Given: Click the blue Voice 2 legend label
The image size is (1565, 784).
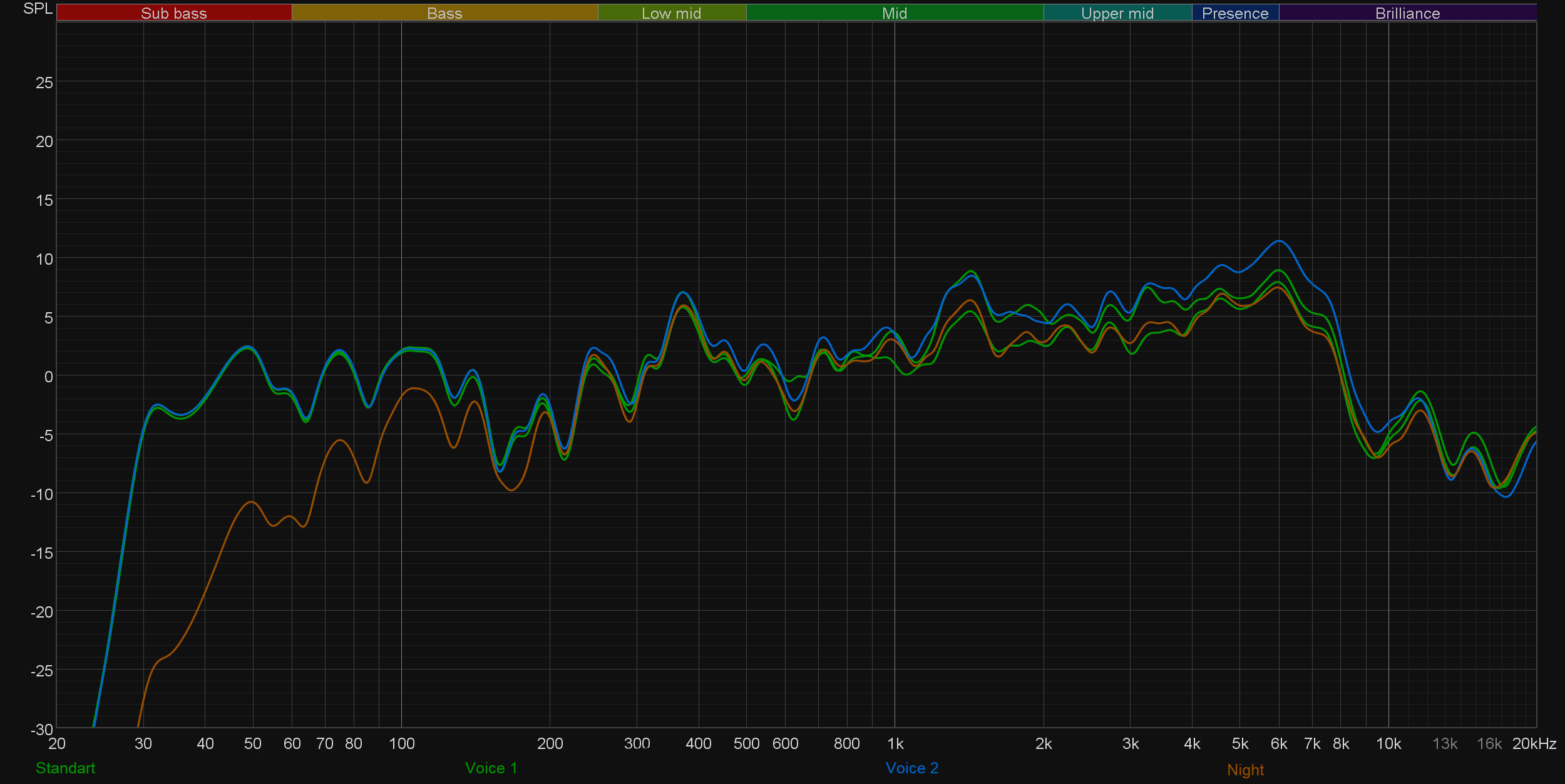Looking at the screenshot, I should [911, 768].
